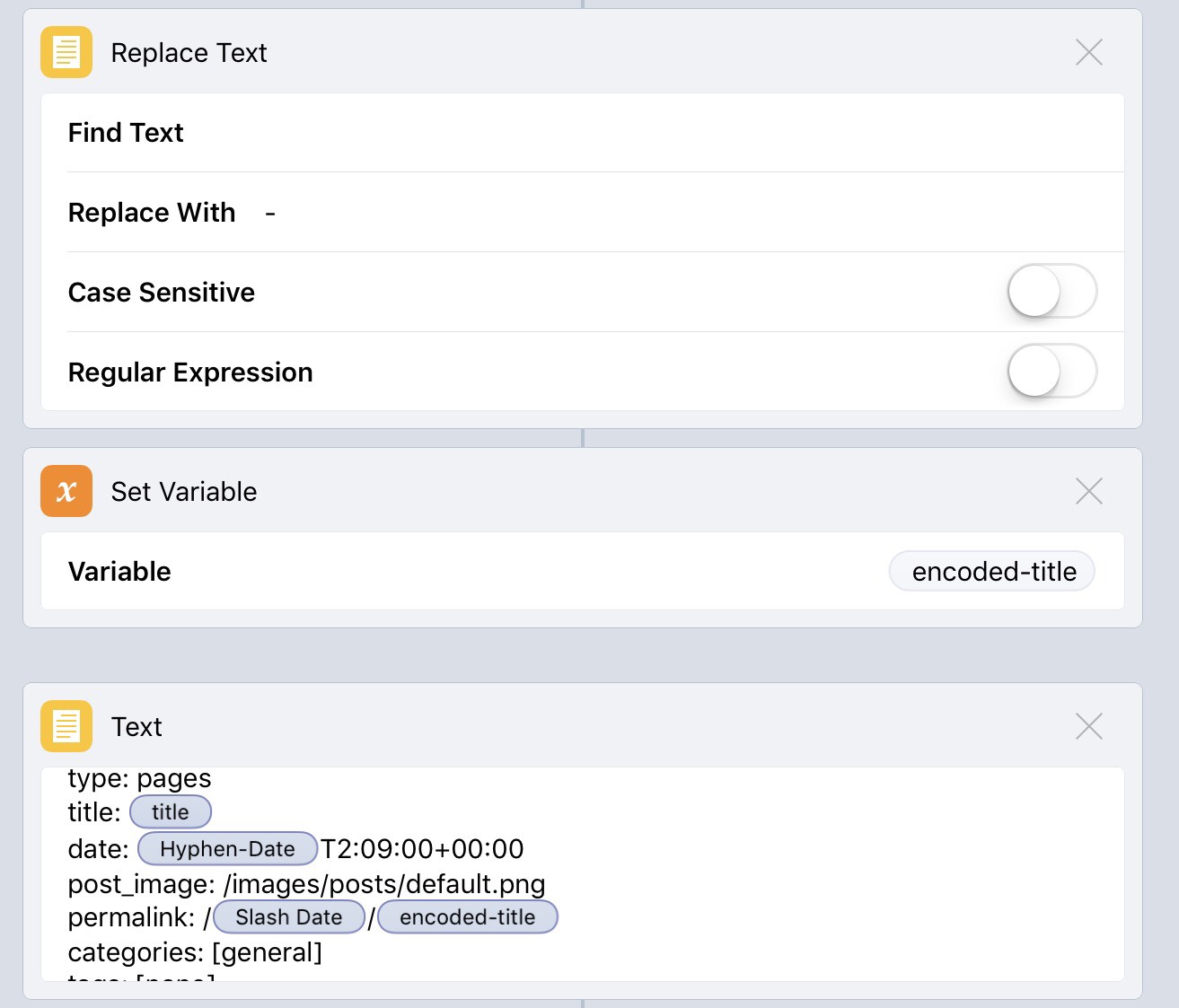Click the 'Variable' label
Image resolution: width=1179 pixels, height=1008 pixels.
[119, 572]
